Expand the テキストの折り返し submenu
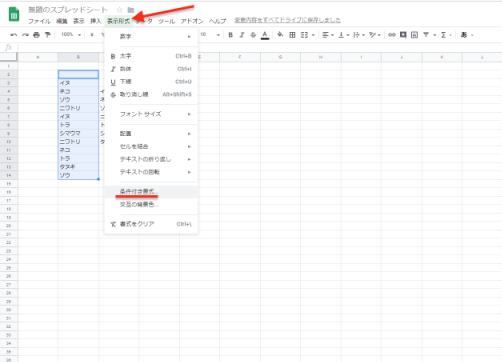 (151, 159)
